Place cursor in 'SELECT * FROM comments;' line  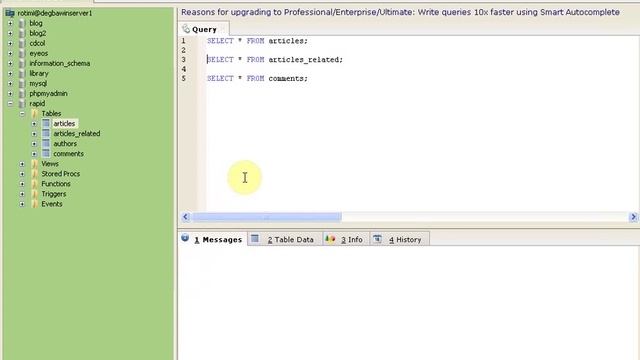[257, 78]
